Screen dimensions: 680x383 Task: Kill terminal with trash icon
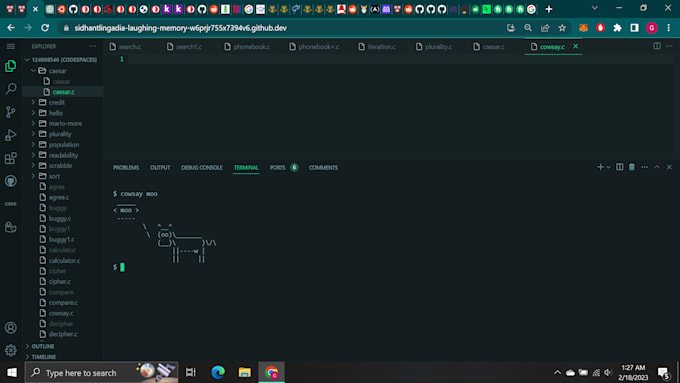632,167
